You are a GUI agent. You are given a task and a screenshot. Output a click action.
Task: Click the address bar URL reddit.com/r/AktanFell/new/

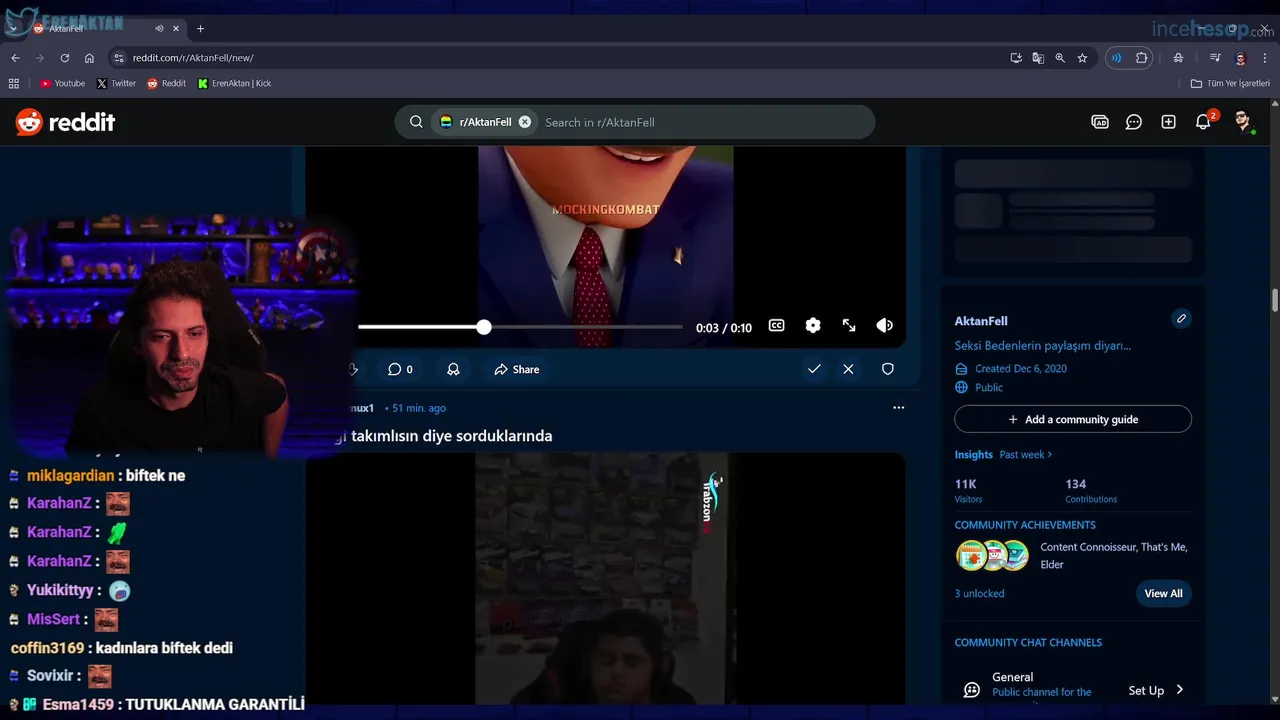point(193,58)
